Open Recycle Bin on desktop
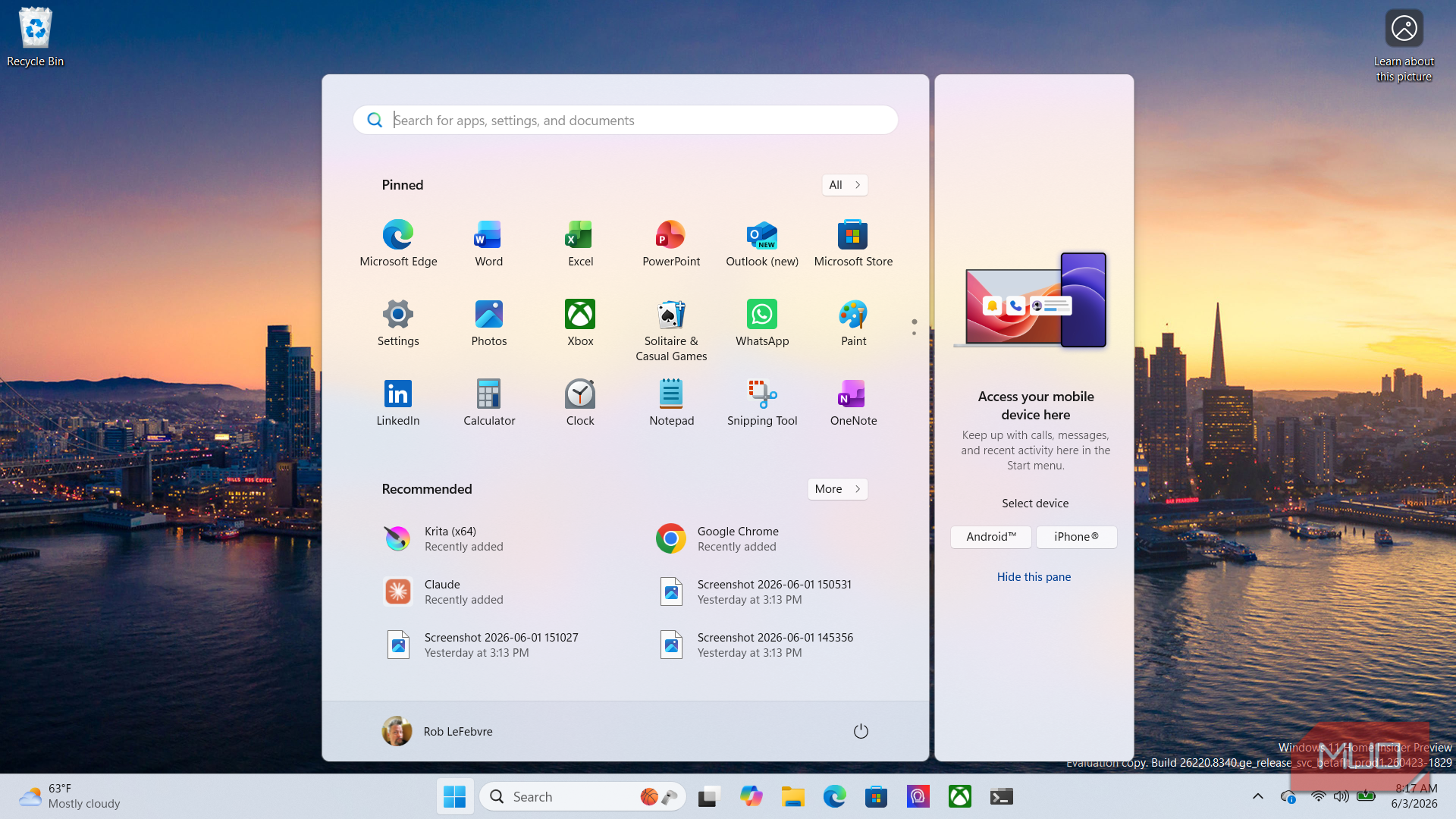 [35, 36]
